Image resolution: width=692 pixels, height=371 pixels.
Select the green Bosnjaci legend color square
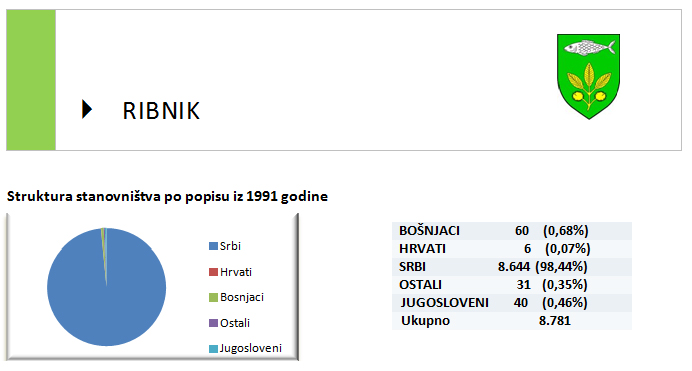click(213, 297)
